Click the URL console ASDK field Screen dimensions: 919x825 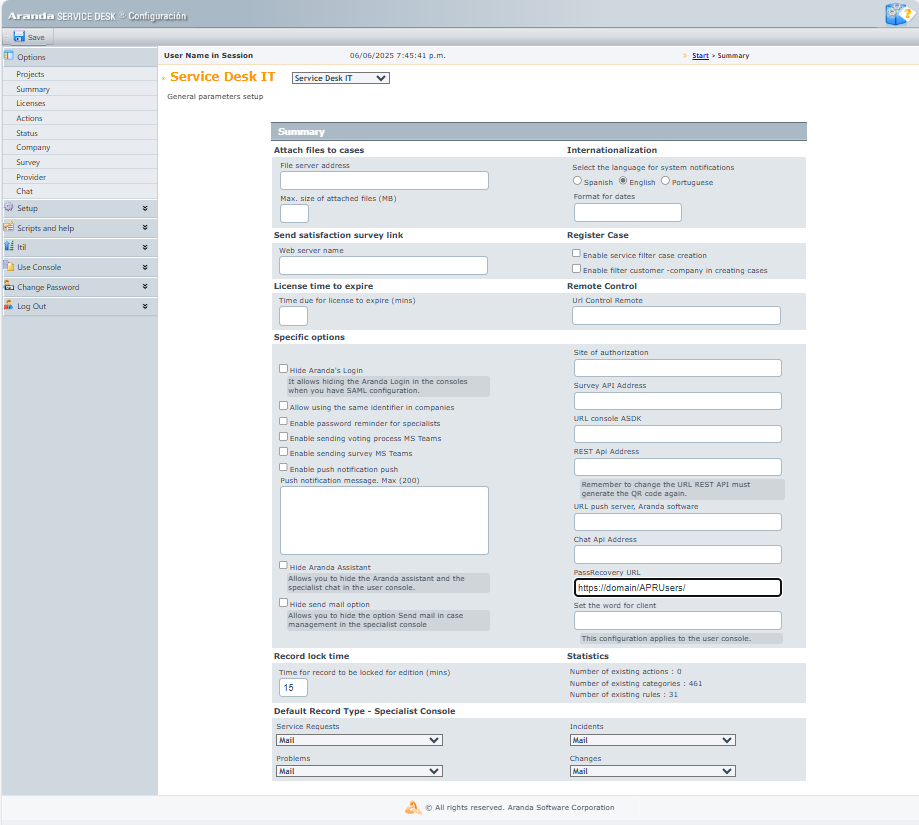click(x=678, y=434)
